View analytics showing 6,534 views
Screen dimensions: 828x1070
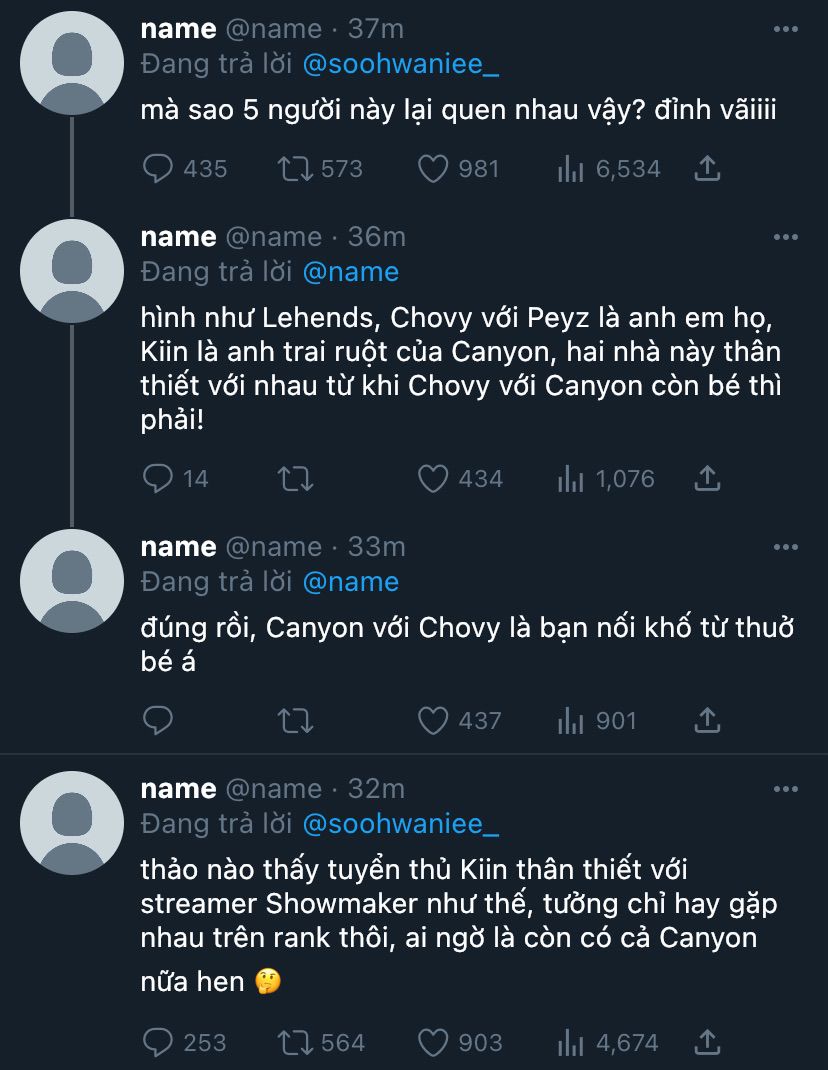tap(570, 169)
